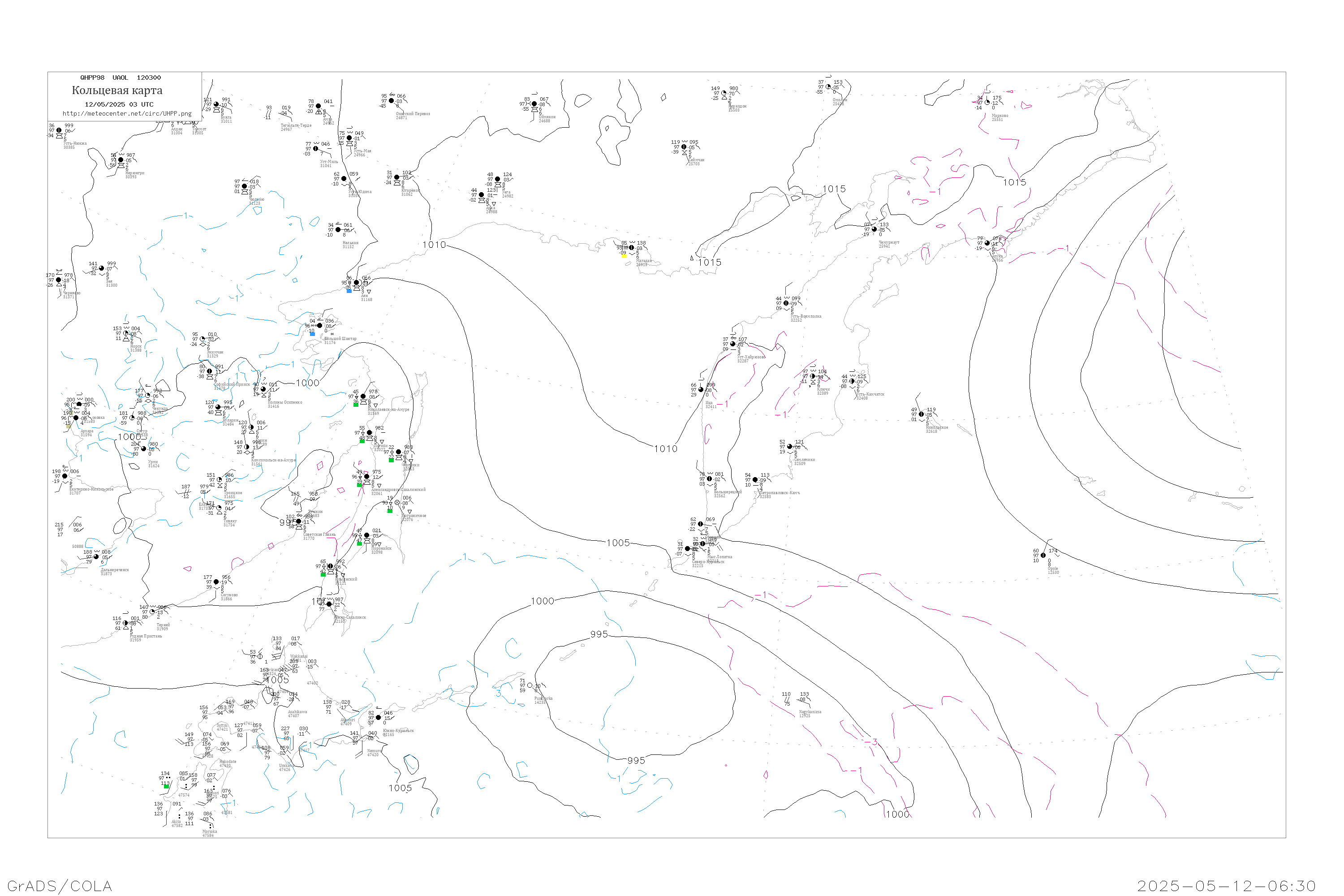Open the meteocenter.net URL in header

(127, 114)
